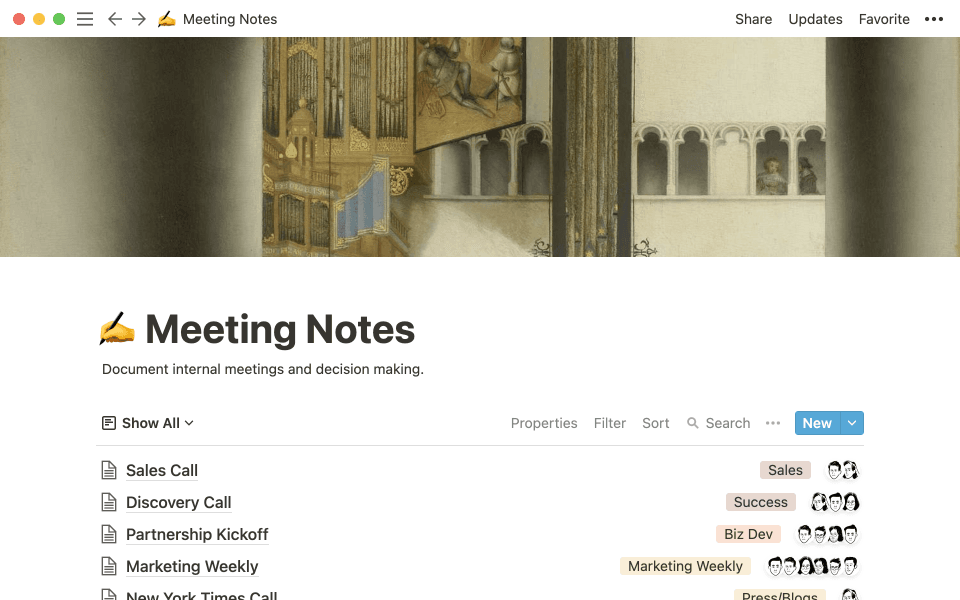Open the Discovery Call page link
The height and width of the screenshot is (600, 960).
coord(178,502)
